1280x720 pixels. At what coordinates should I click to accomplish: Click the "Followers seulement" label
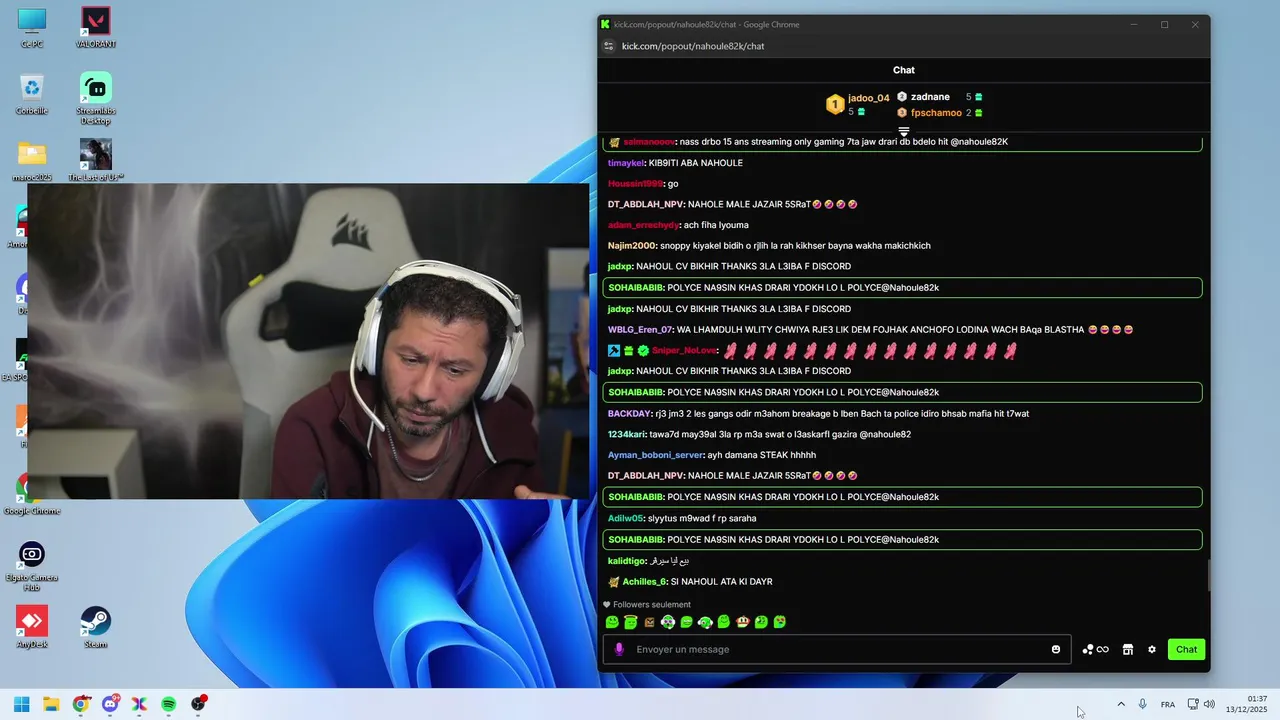click(x=651, y=605)
